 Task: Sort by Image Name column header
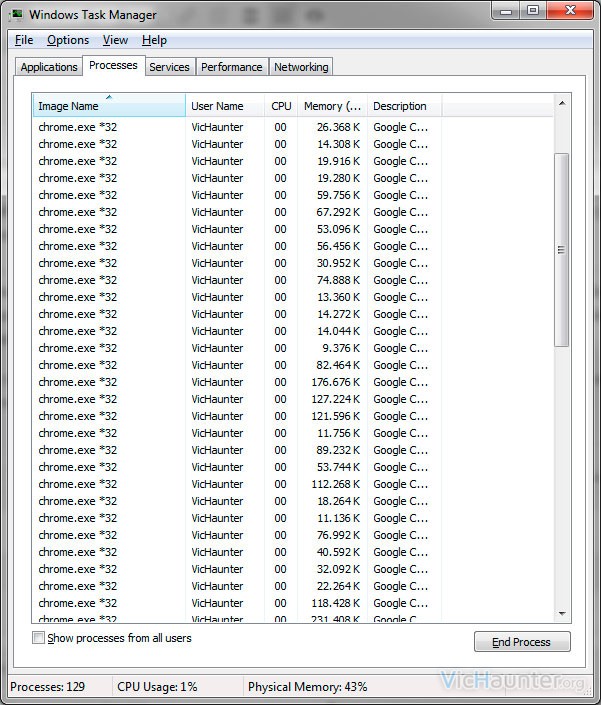[109, 106]
